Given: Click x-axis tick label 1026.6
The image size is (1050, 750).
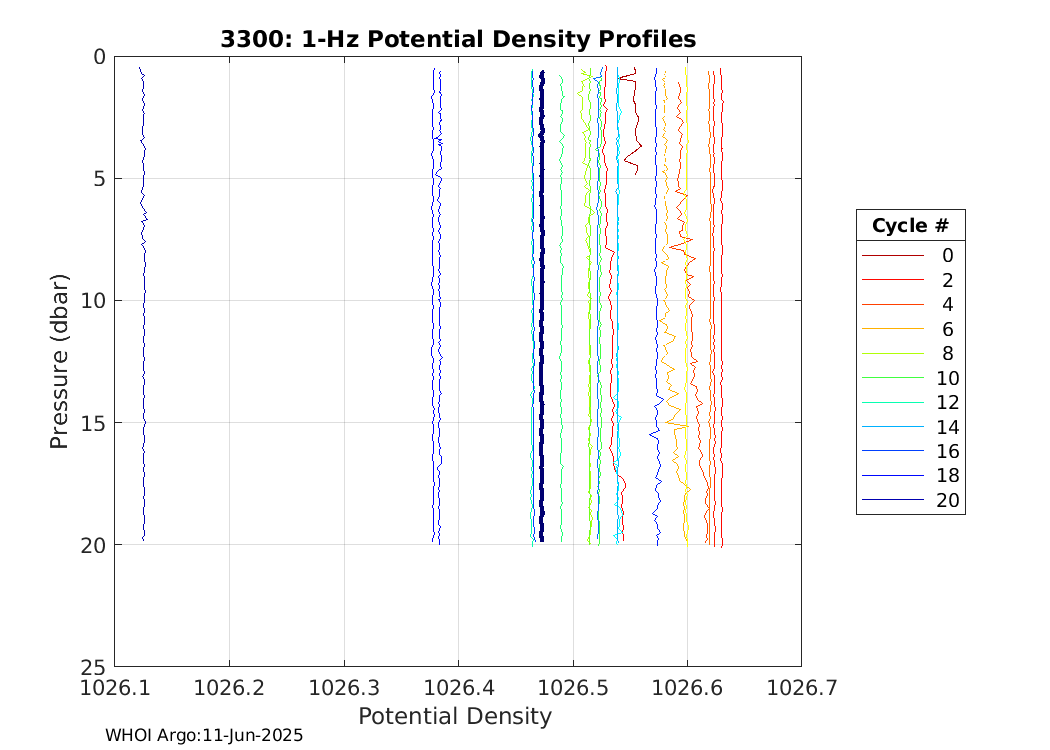Looking at the screenshot, I should pos(687,688).
